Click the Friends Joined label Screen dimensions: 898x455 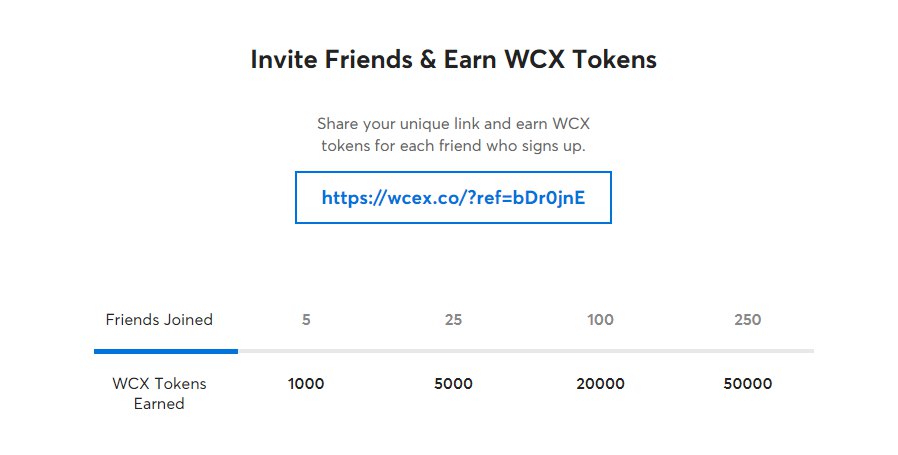pyautogui.click(x=159, y=319)
